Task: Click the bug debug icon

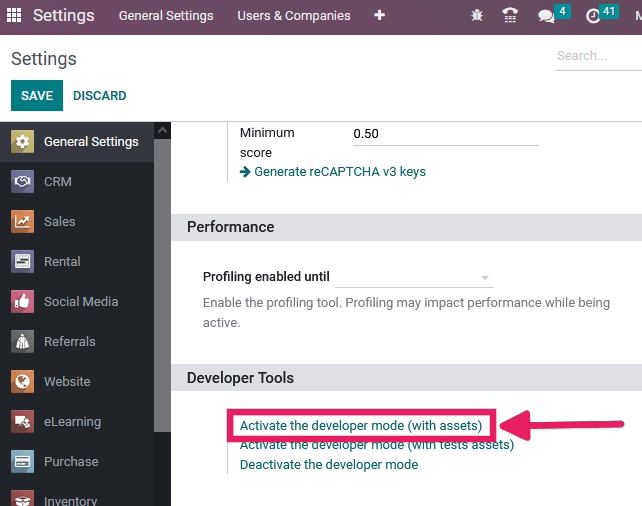Action: click(x=476, y=16)
